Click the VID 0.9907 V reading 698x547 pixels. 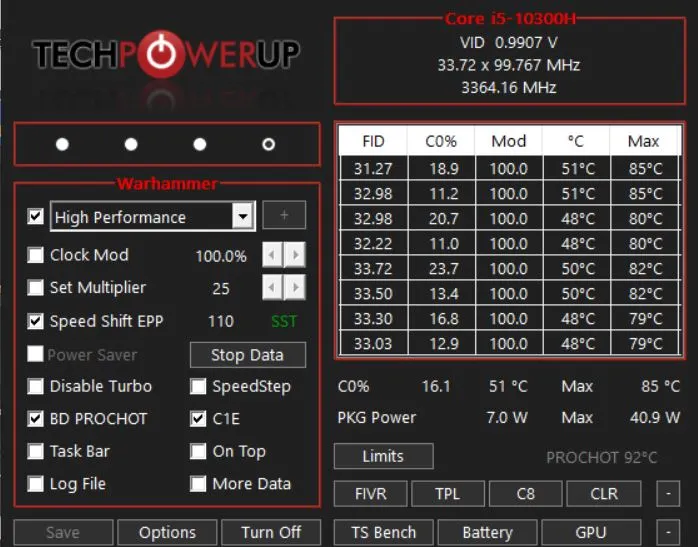pos(508,43)
